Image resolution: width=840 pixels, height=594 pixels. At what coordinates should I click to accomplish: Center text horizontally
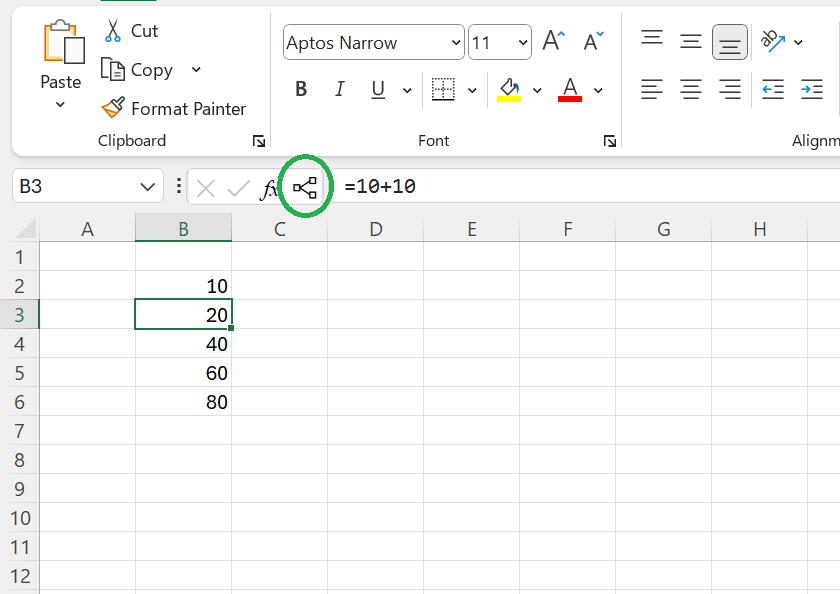click(691, 89)
